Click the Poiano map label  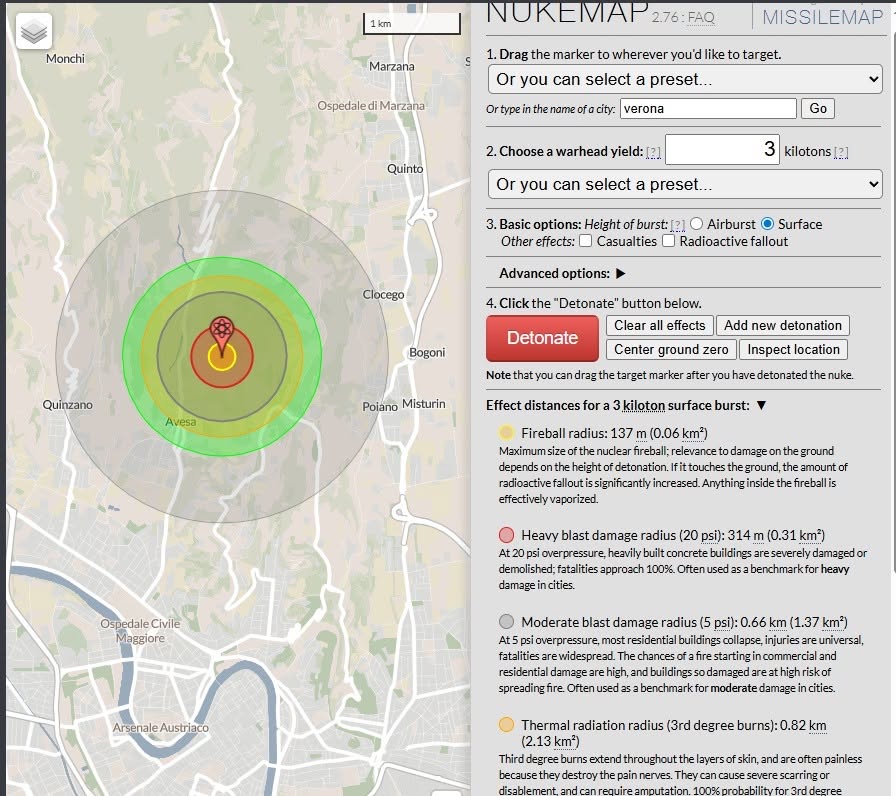click(x=379, y=406)
